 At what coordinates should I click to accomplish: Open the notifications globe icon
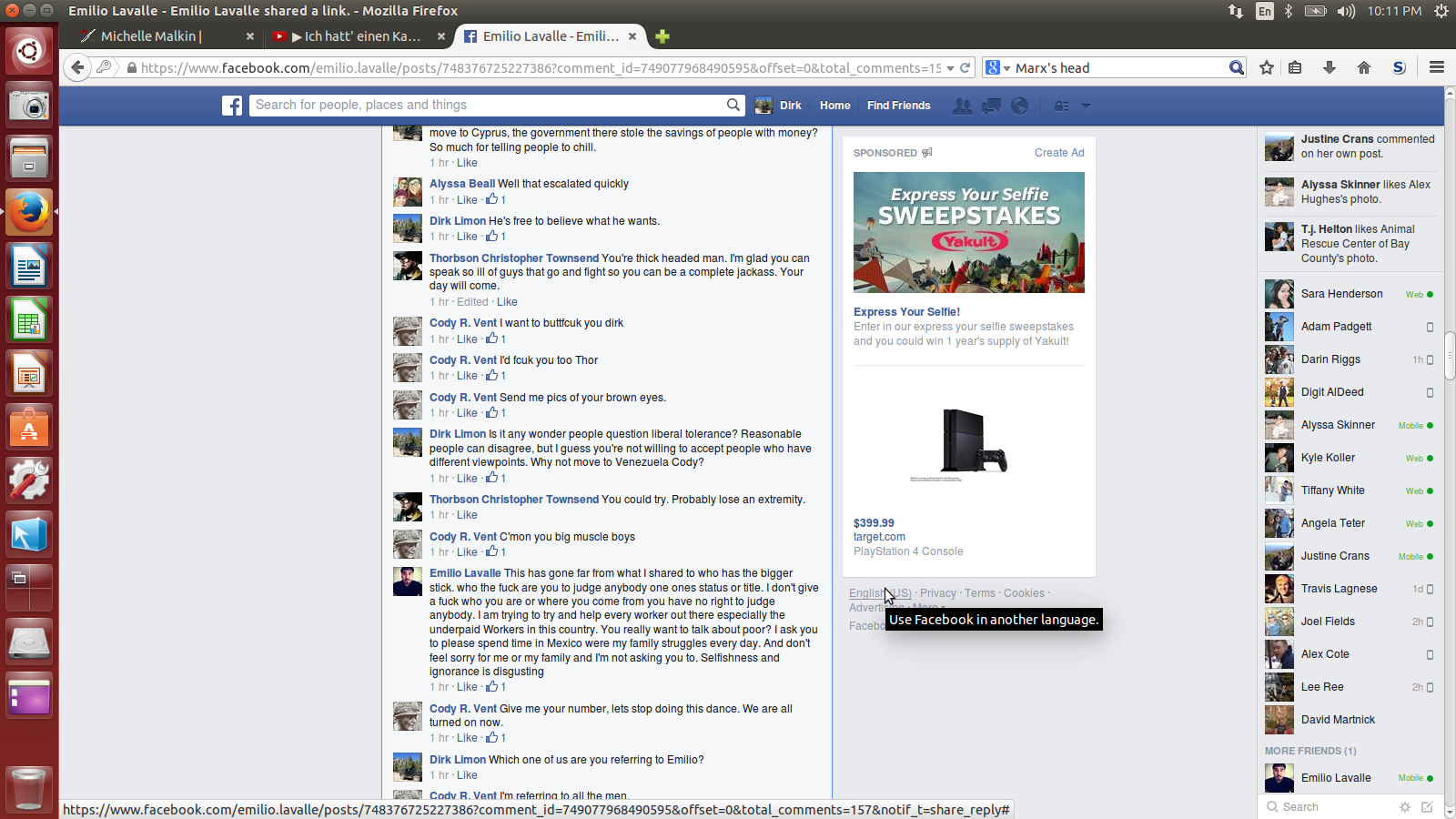1020,106
